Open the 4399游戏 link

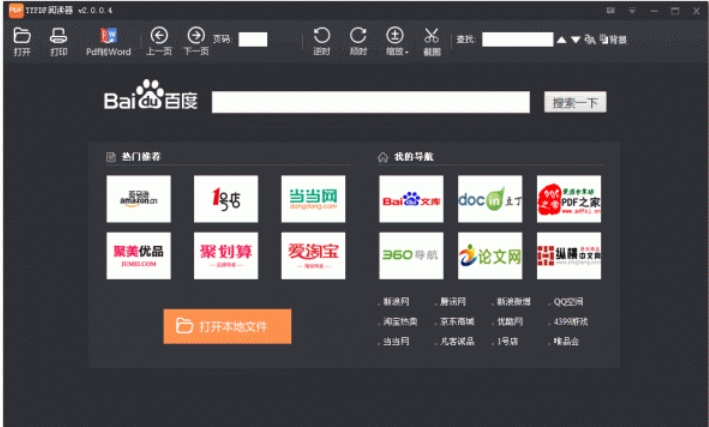click(x=571, y=322)
